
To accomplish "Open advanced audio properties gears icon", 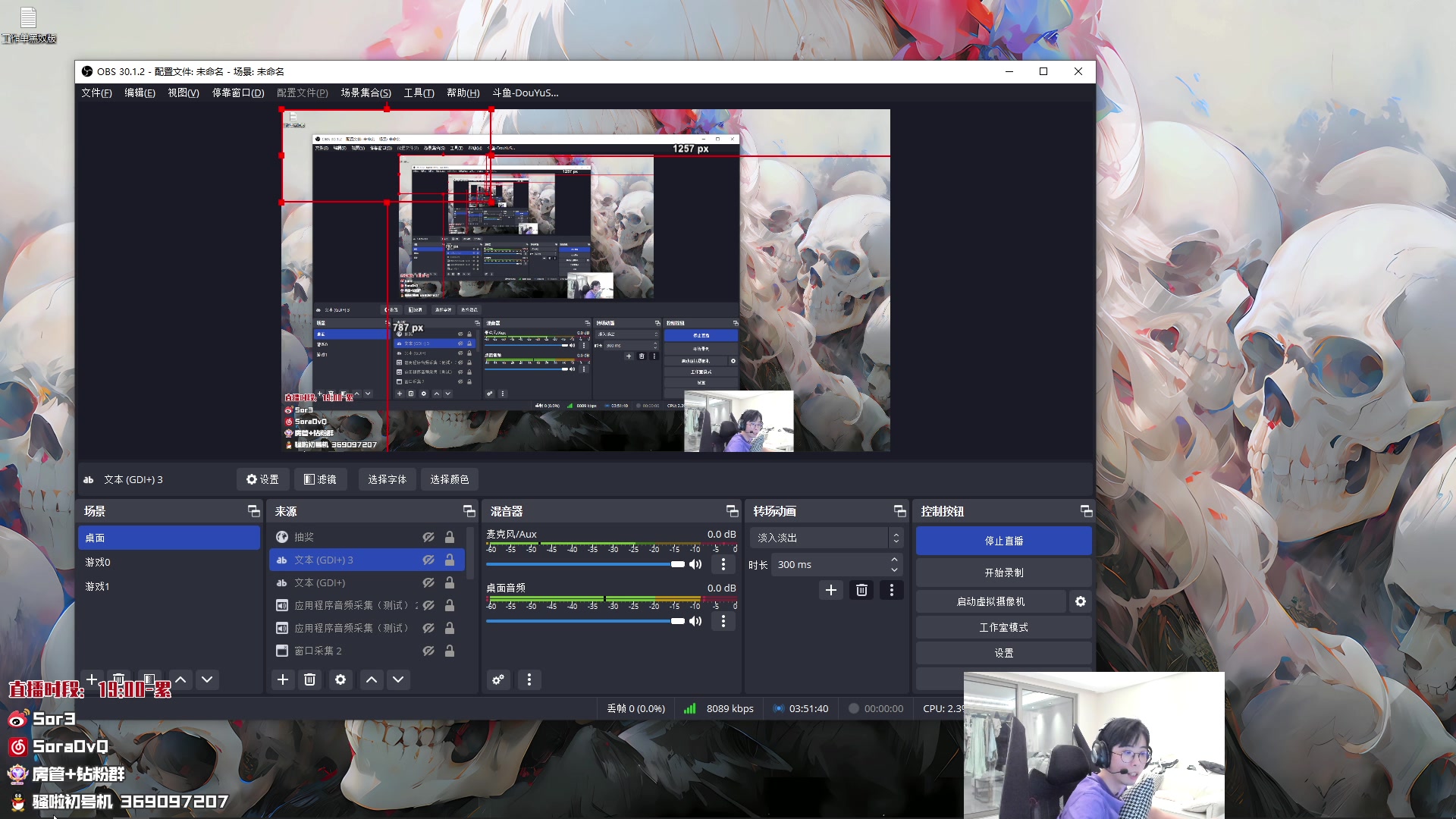I will (x=498, y=679).
